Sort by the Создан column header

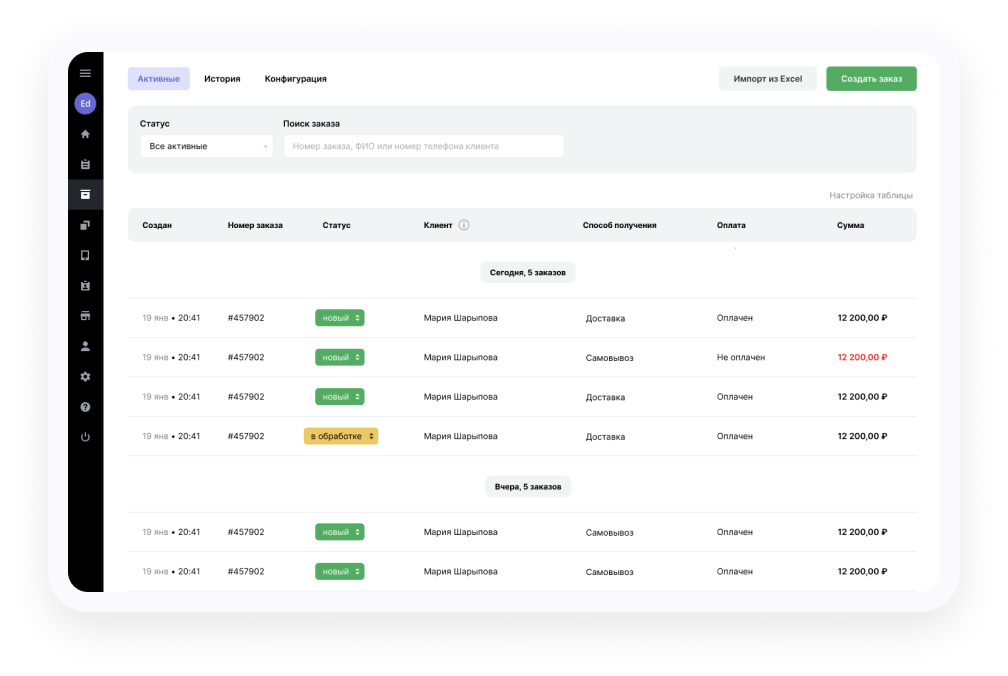157,225
